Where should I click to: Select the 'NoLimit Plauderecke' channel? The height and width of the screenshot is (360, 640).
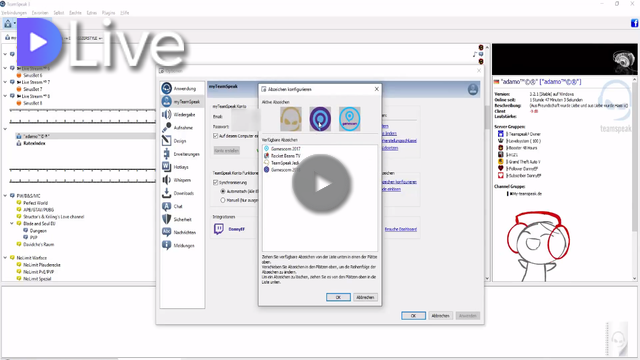click(42, 265)
